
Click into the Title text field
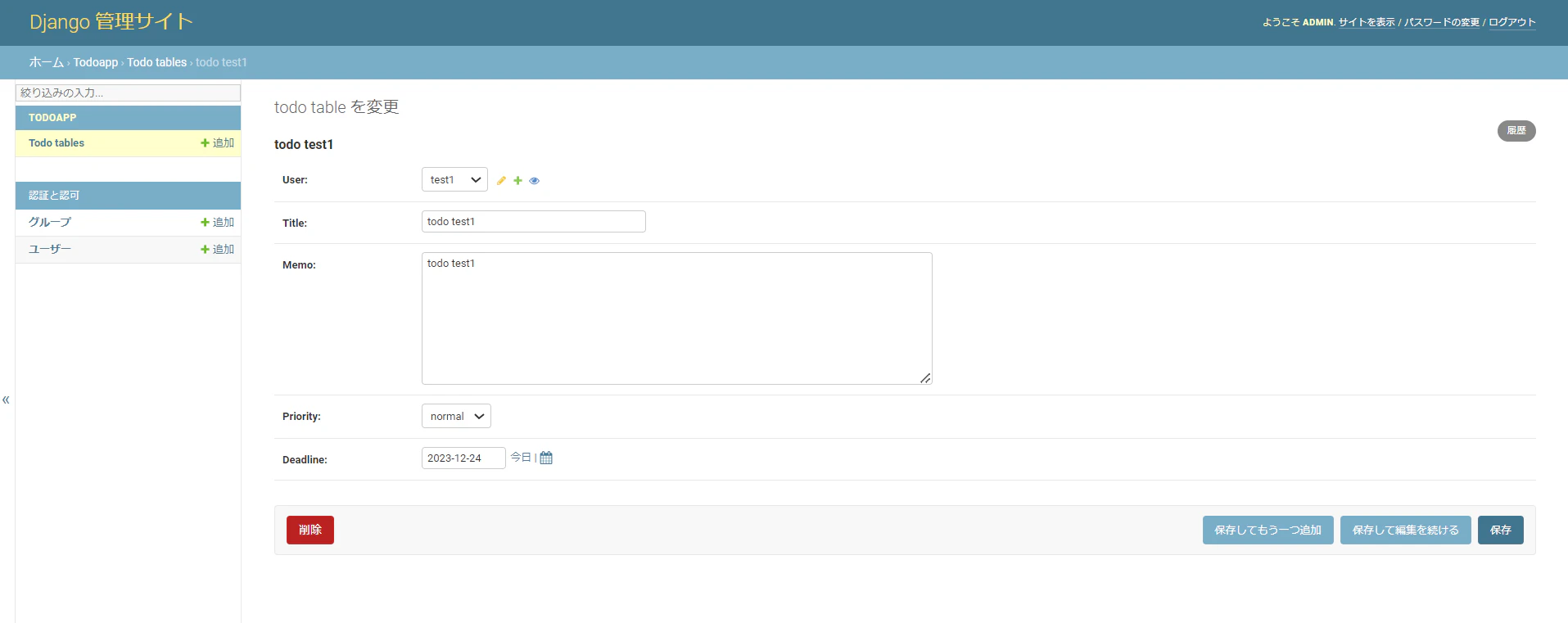click(x=533, y=221)
